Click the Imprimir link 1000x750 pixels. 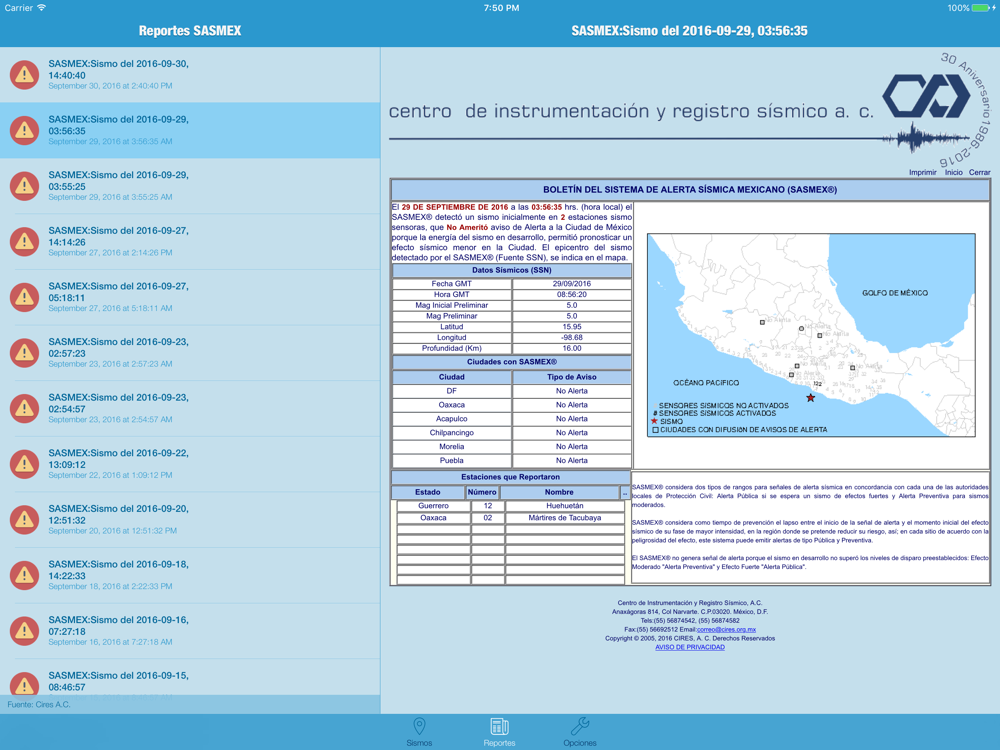pyautogui.click(x=923, y=172)
